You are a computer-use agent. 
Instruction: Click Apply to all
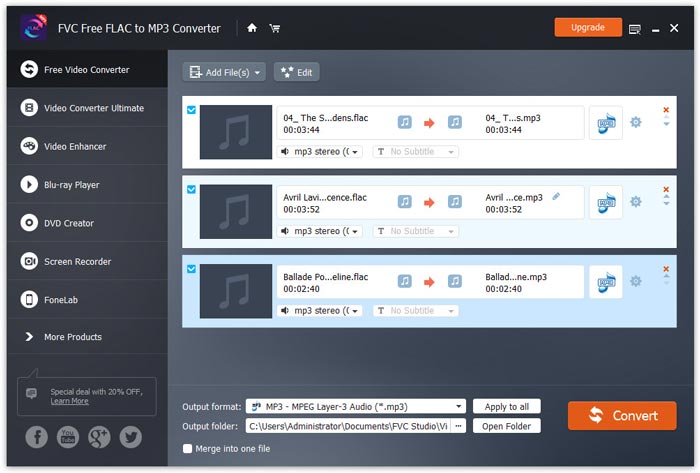(507, 407)
